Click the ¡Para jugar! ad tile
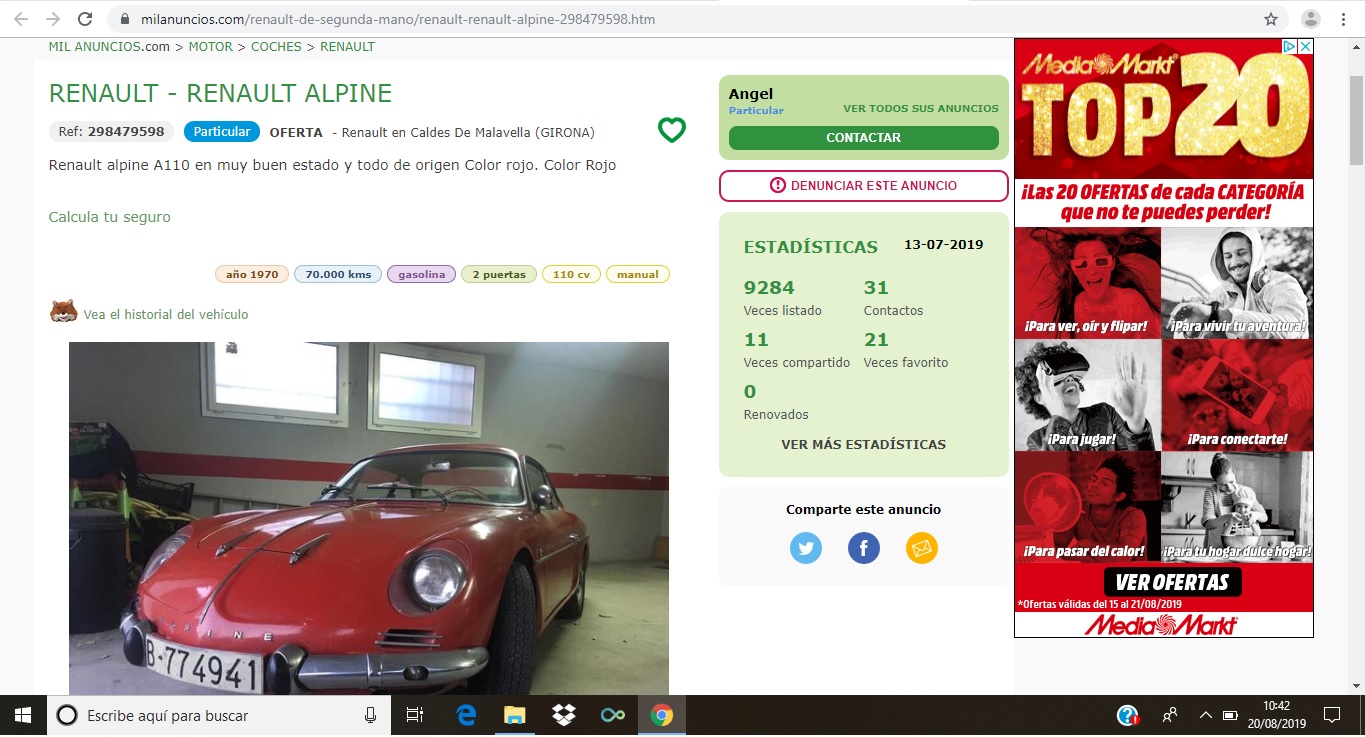This screenshot has width=1365, height=737. pos(1088,394)
